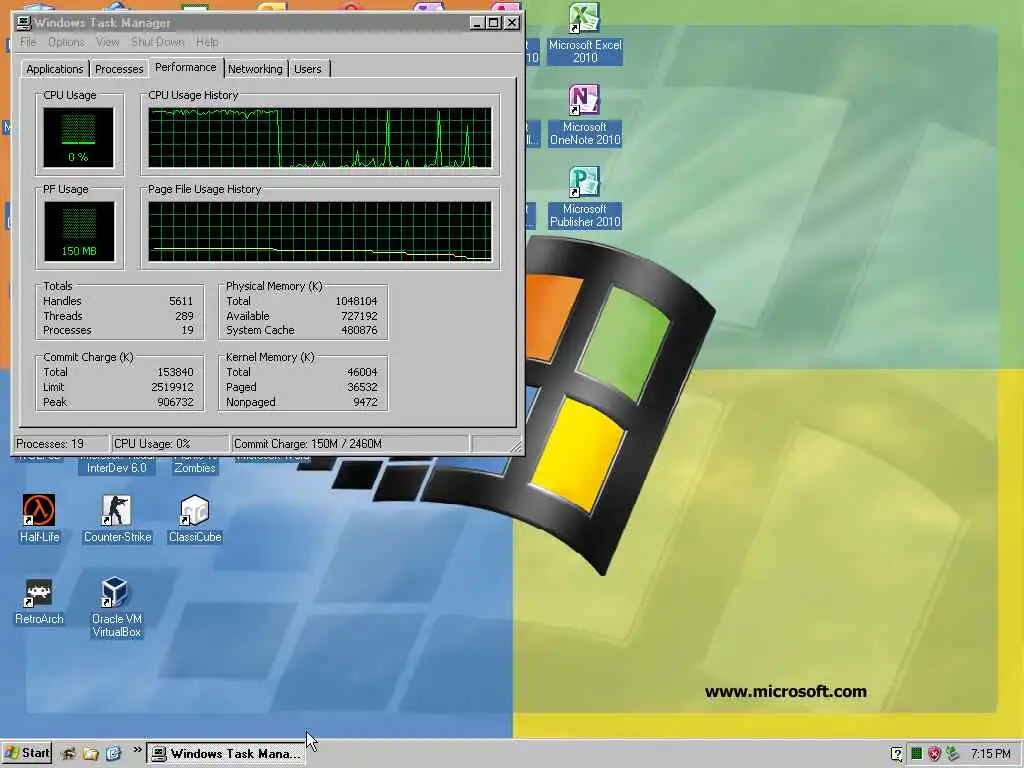1024x768 pixels.
Task: Click the Windows Task Manager taskbar button
Action: click(226, 754)
